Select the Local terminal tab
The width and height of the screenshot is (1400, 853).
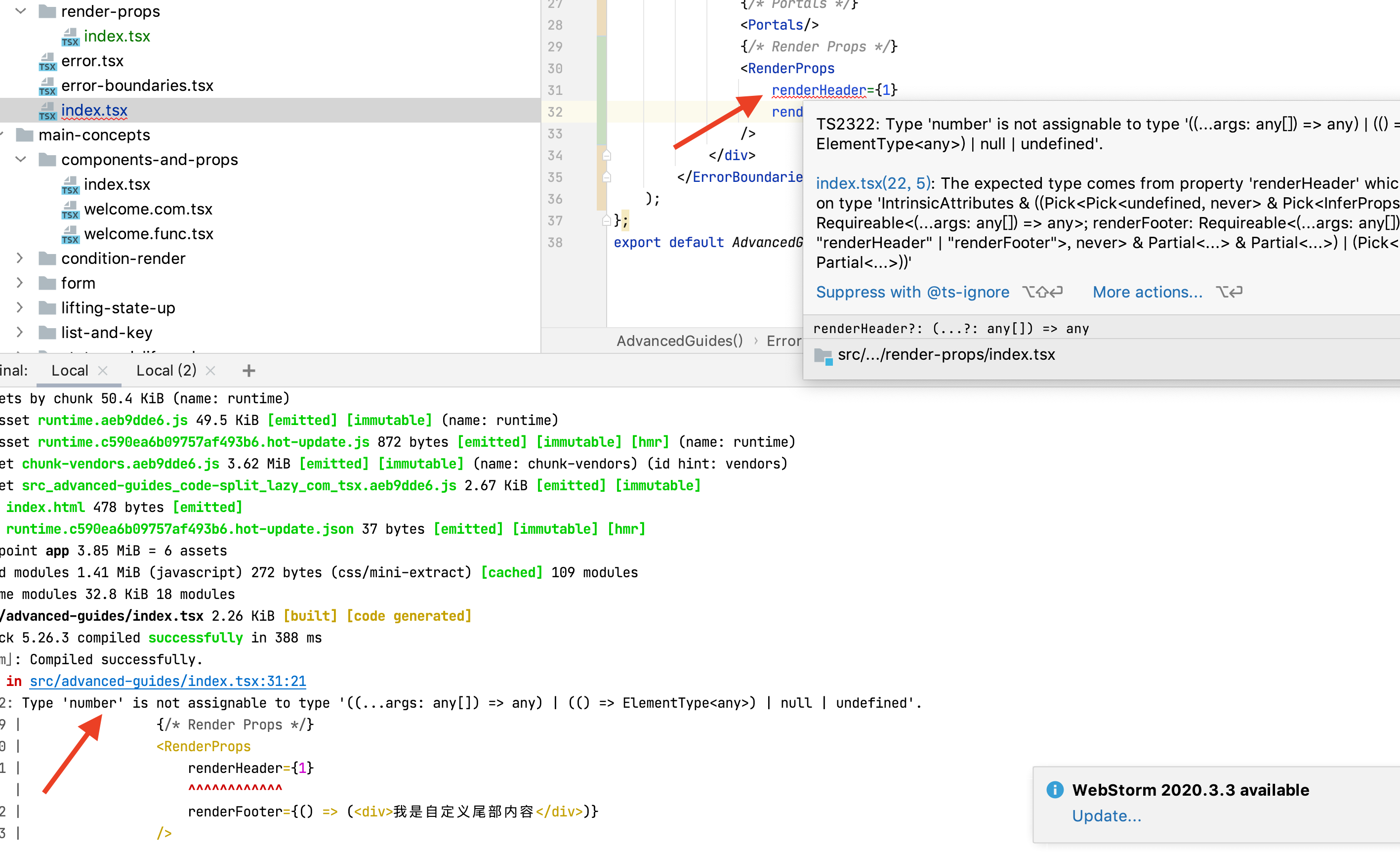(69, 371)
